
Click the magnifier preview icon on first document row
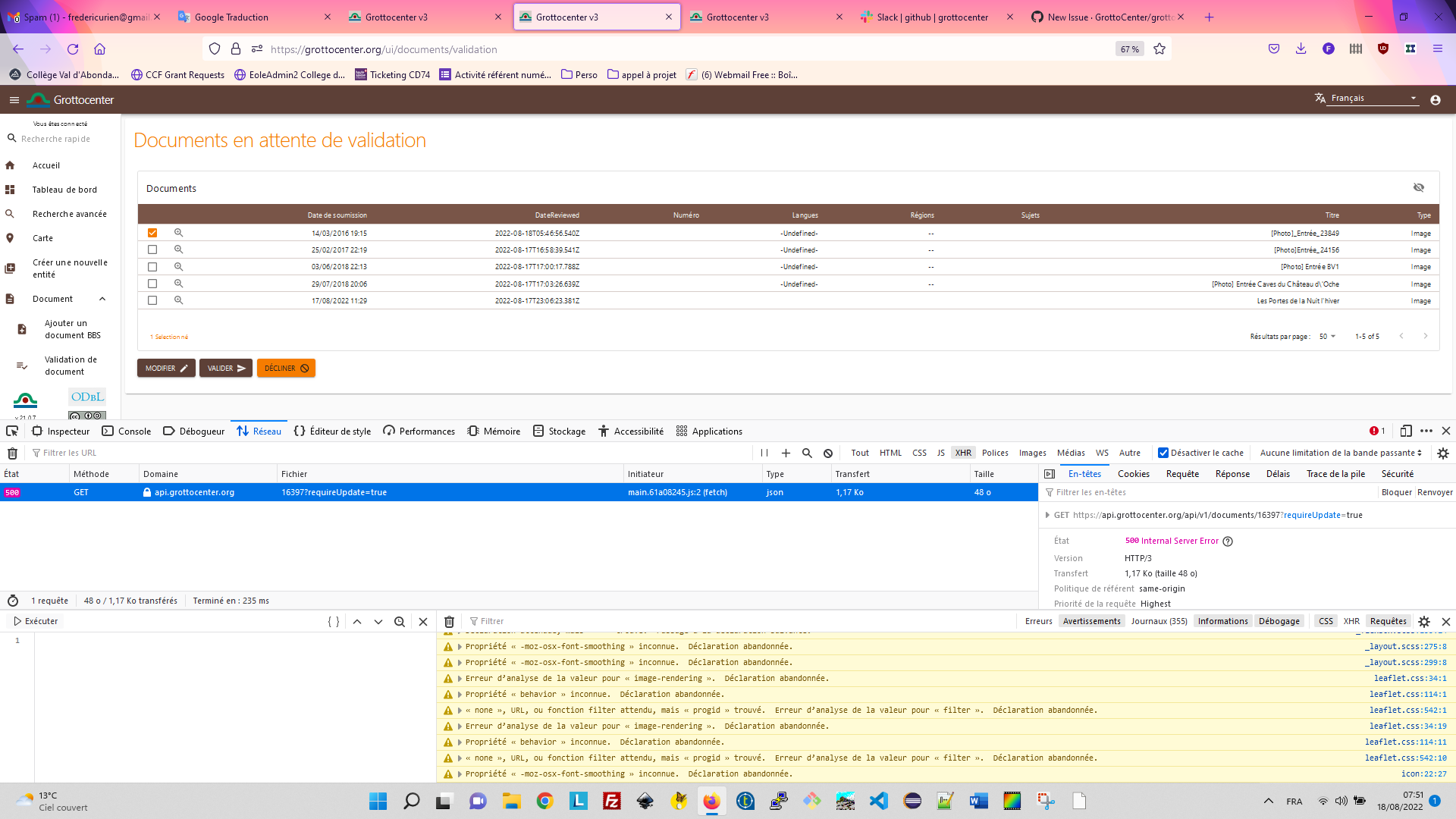[178, 232]
